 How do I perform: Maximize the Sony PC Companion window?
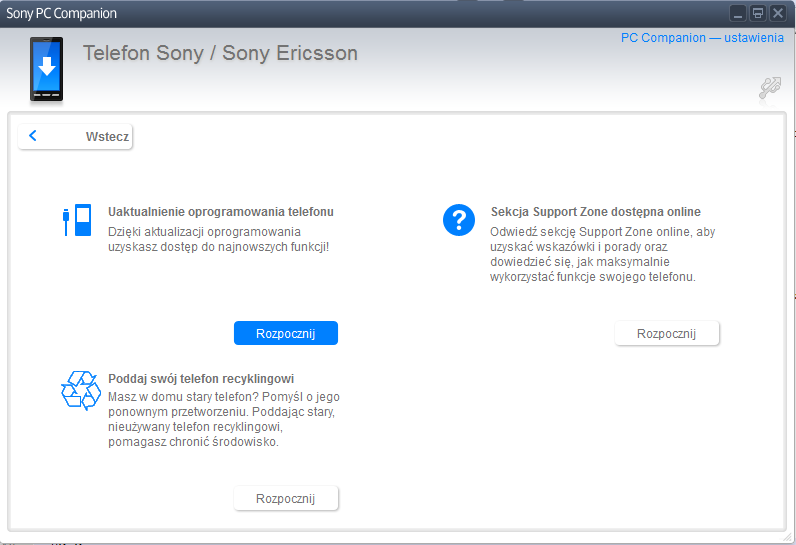pyautogui.click(x=758, y=13)
